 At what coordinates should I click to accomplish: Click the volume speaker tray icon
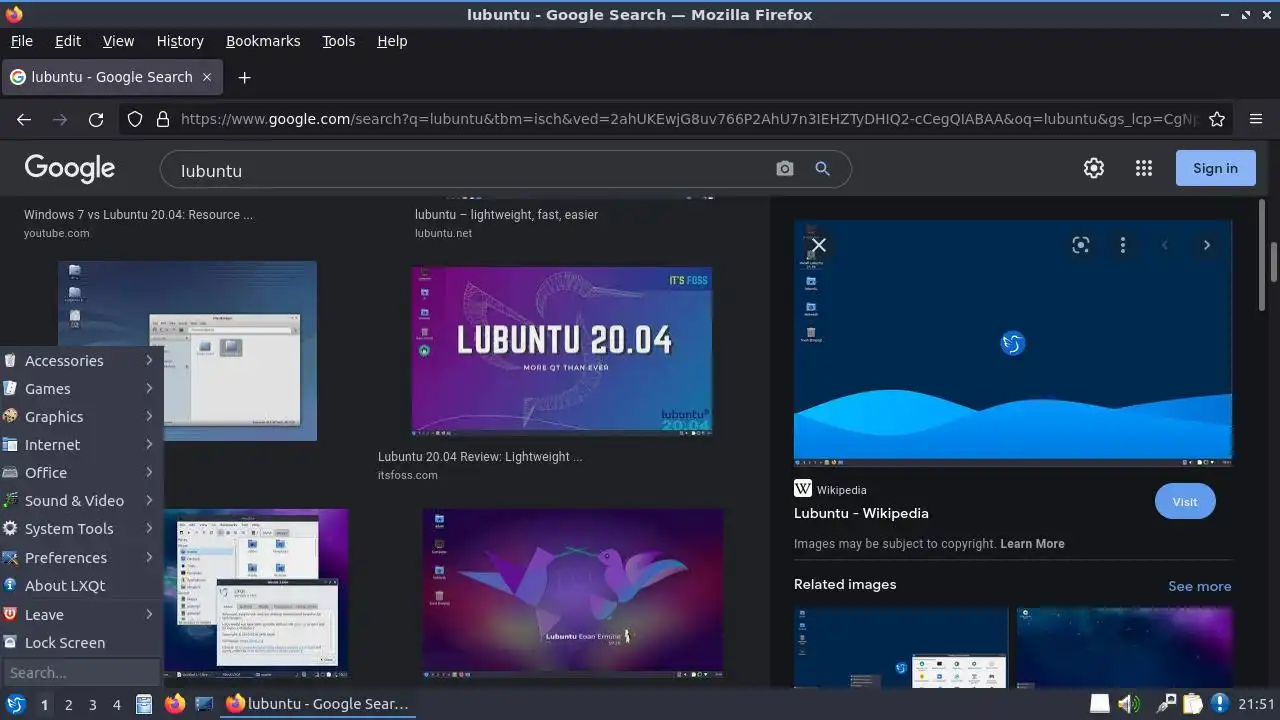click(1129, 704)
